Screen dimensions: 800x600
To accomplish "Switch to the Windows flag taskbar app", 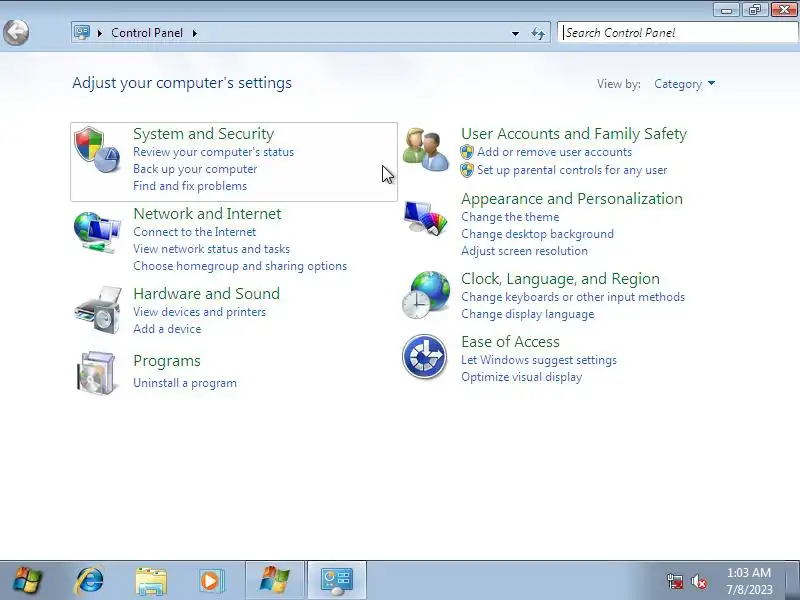I will pos(275,581).
